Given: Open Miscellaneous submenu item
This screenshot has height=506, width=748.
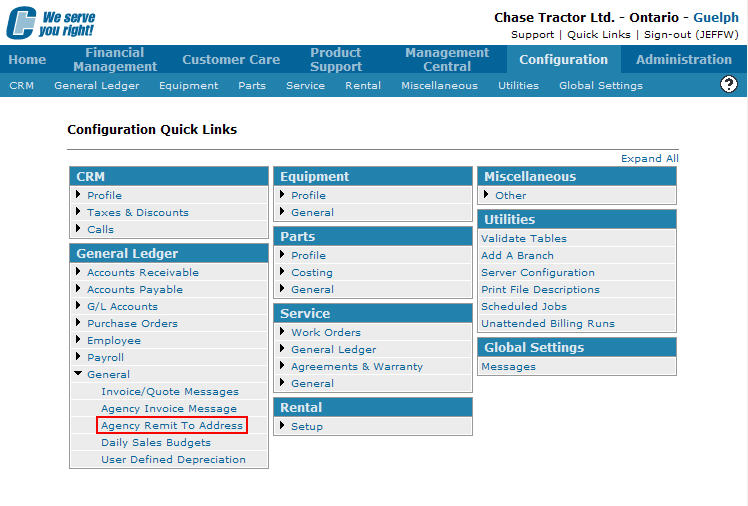Looking at the screenshot, I should (x=439, y=86).
